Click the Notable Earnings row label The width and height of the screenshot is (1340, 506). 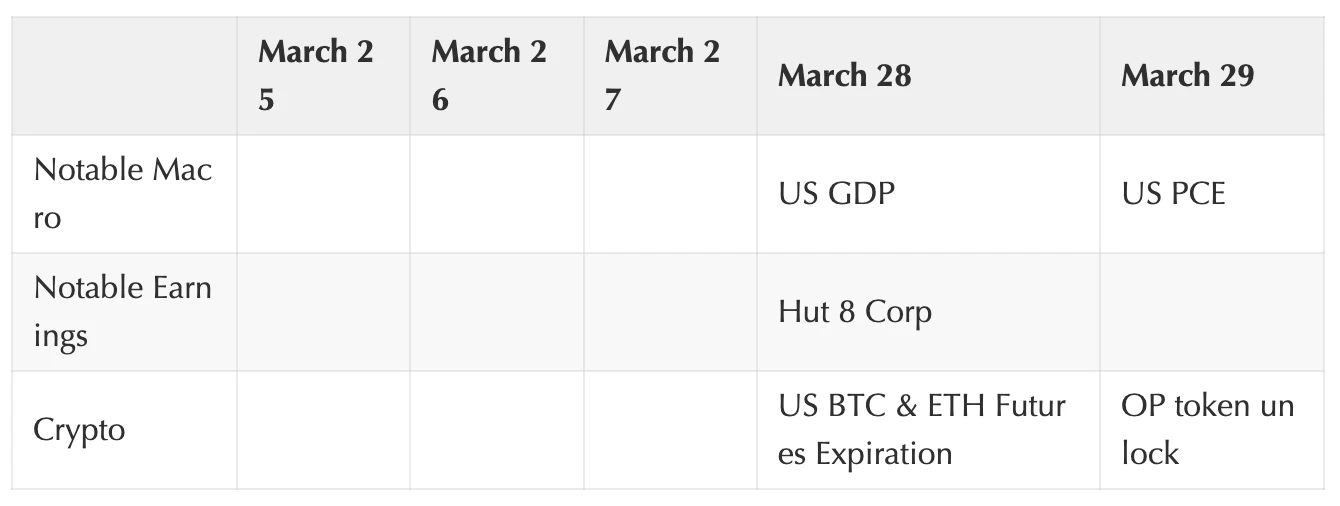tap(123, 312)
